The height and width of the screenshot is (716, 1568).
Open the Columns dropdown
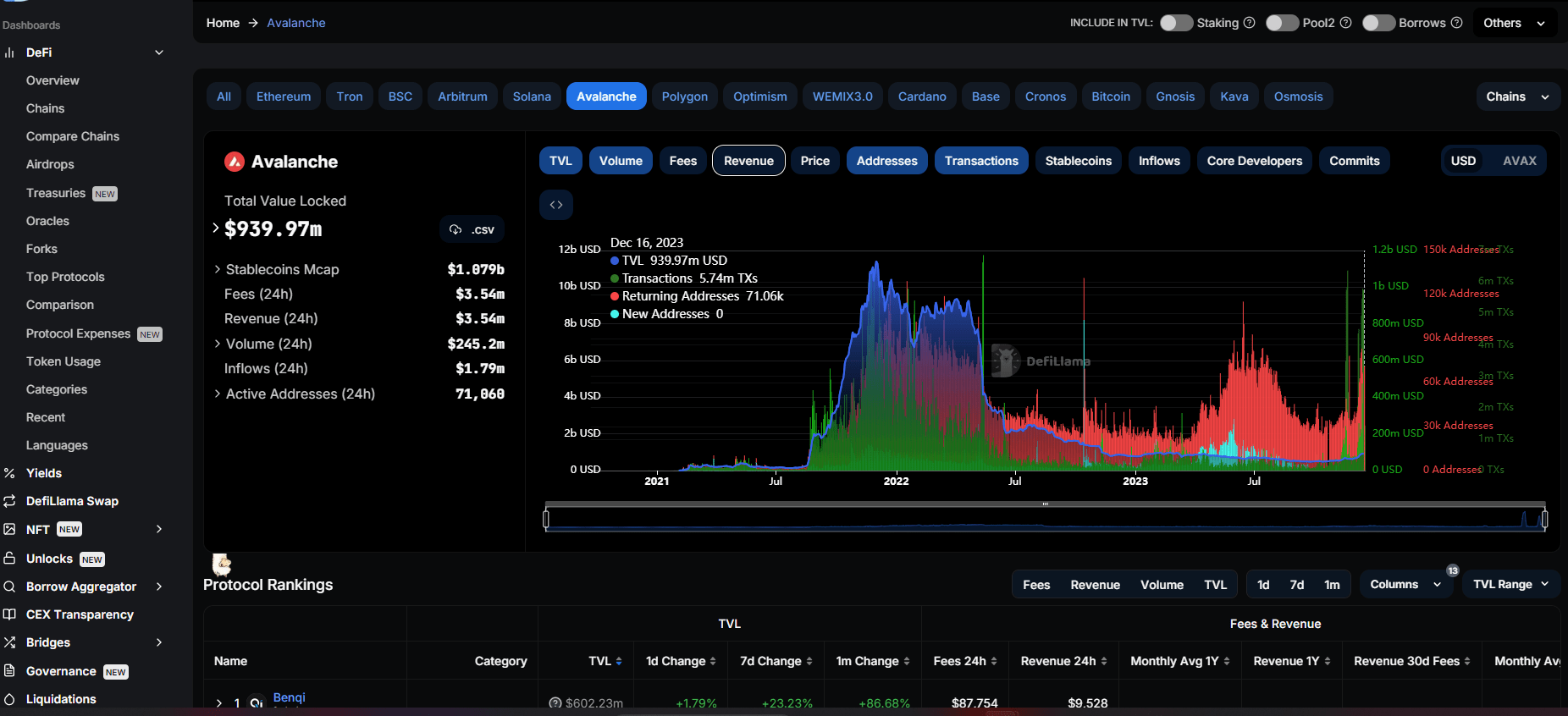[1405, 585]
